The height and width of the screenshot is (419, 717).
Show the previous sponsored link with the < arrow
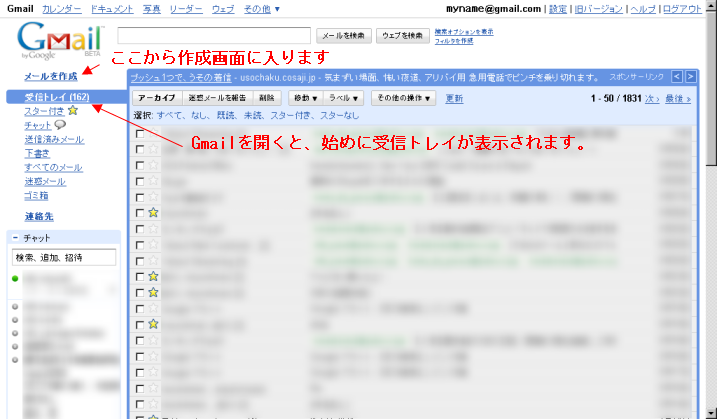click(x=677, y=76)
